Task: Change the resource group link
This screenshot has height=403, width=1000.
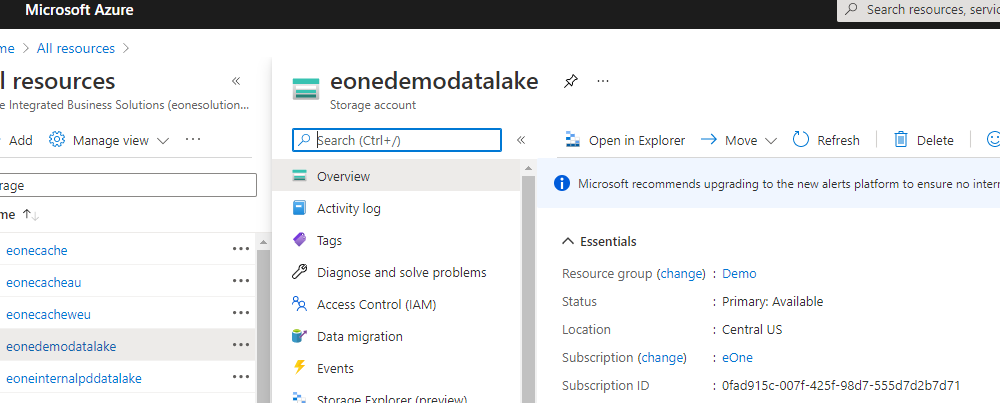Action: (682, 274)
